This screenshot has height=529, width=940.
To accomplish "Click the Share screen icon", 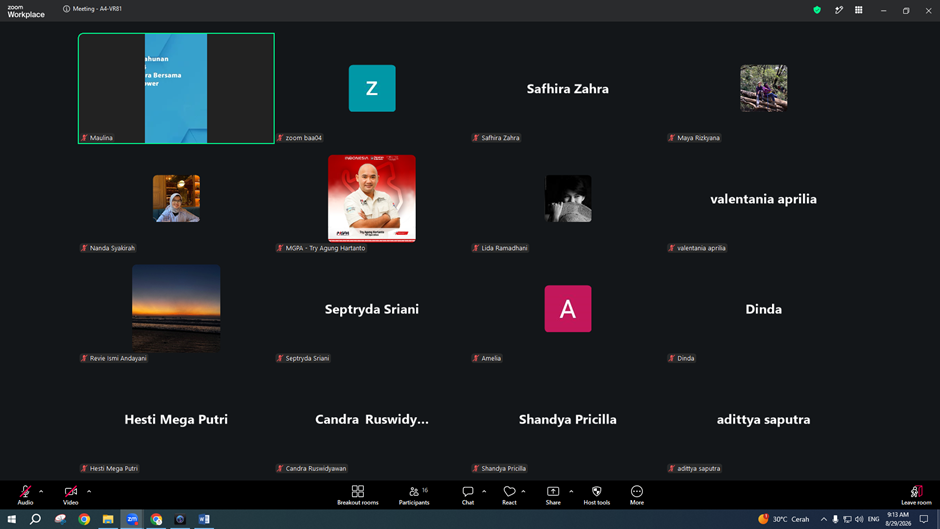I will coord(553,491).
